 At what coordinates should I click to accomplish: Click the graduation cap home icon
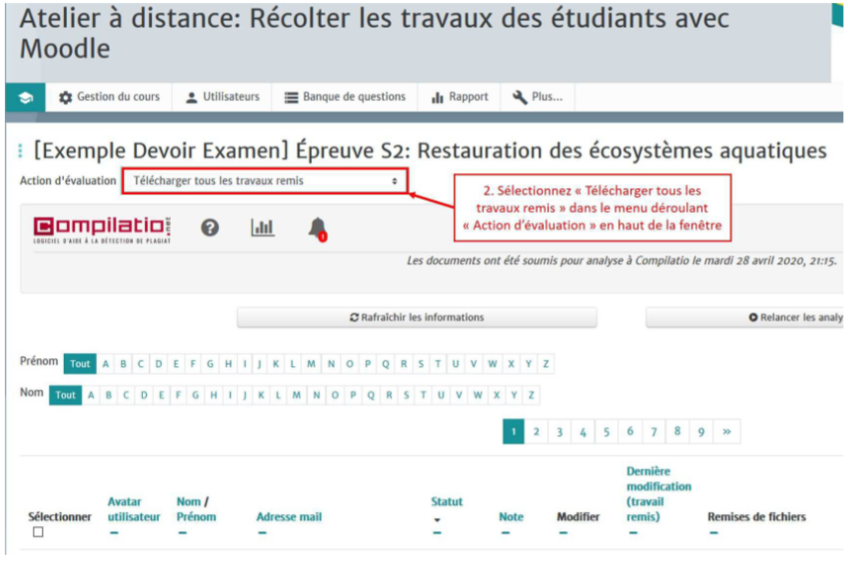pos(26,97)
